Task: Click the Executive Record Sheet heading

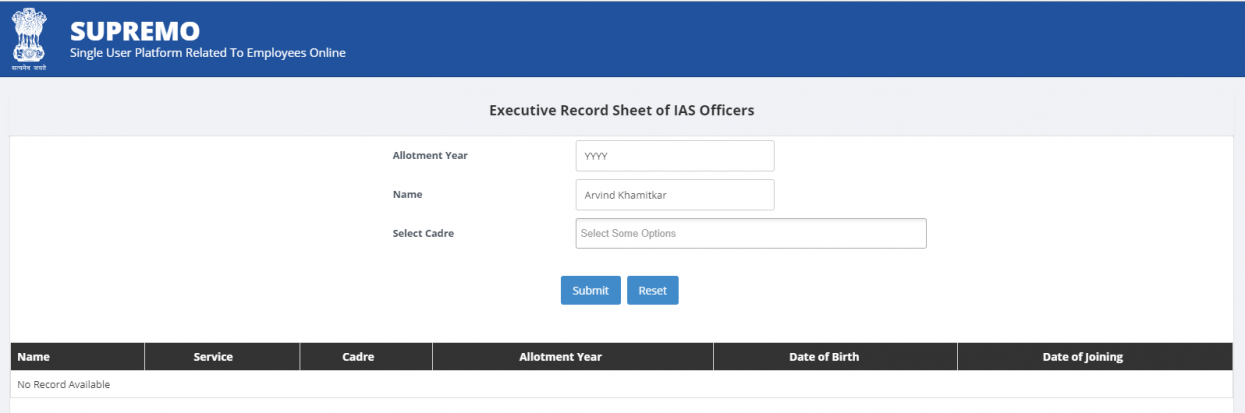Action: point(621,110)
